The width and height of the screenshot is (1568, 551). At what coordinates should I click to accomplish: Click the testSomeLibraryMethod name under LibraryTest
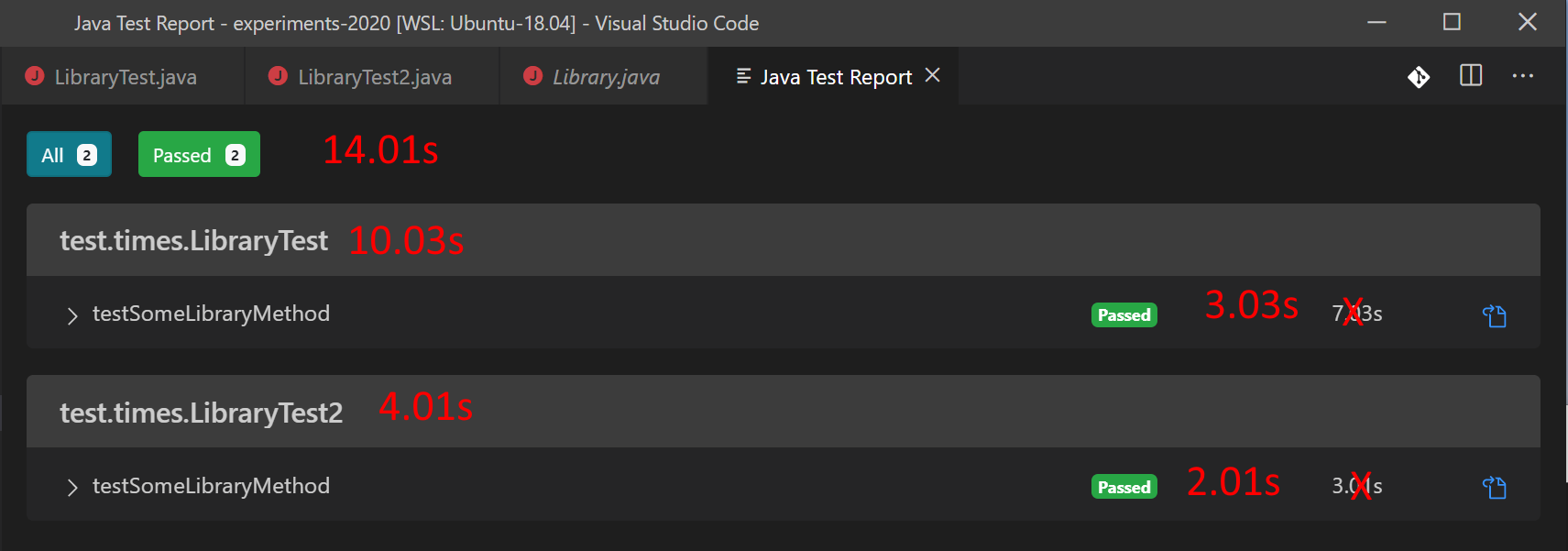(211, 314)
